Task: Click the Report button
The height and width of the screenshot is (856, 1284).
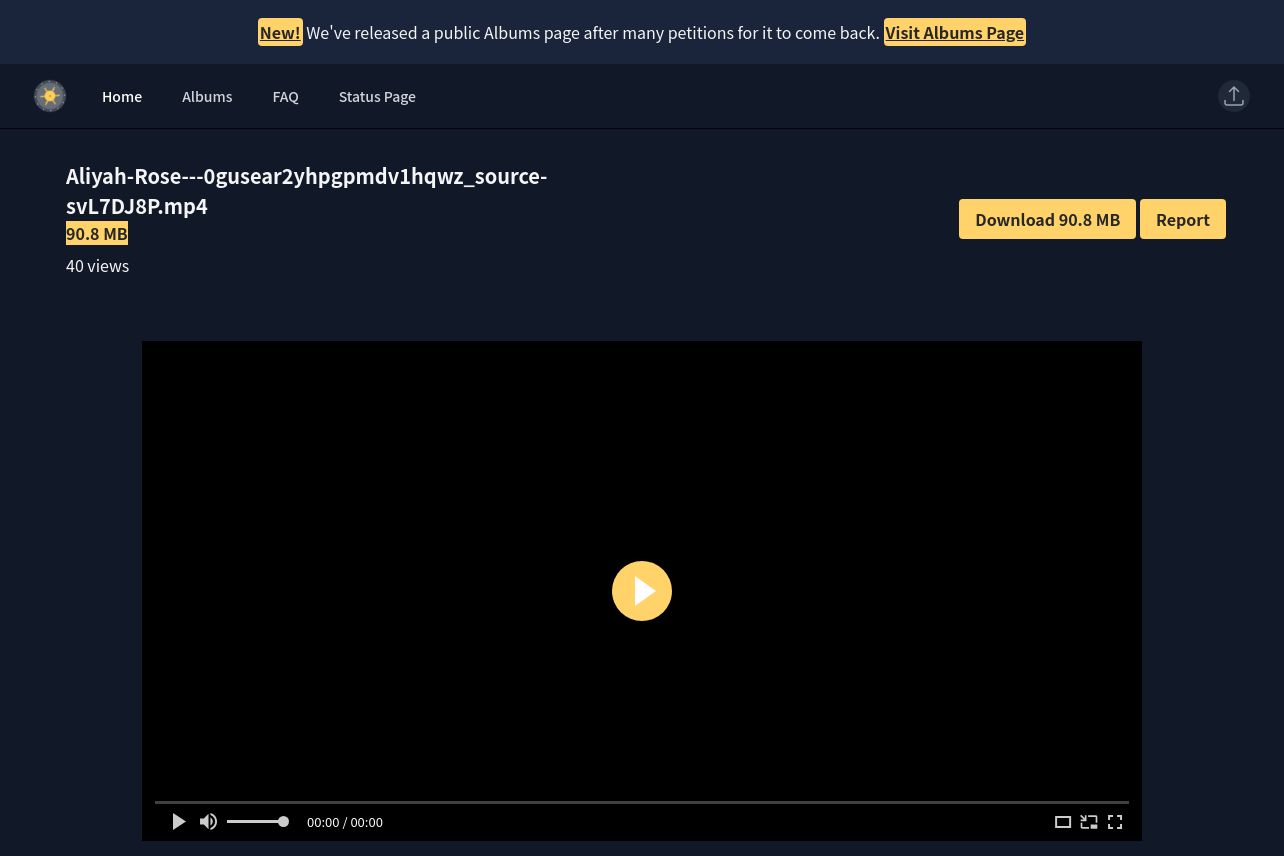Action: point(1183,219)
